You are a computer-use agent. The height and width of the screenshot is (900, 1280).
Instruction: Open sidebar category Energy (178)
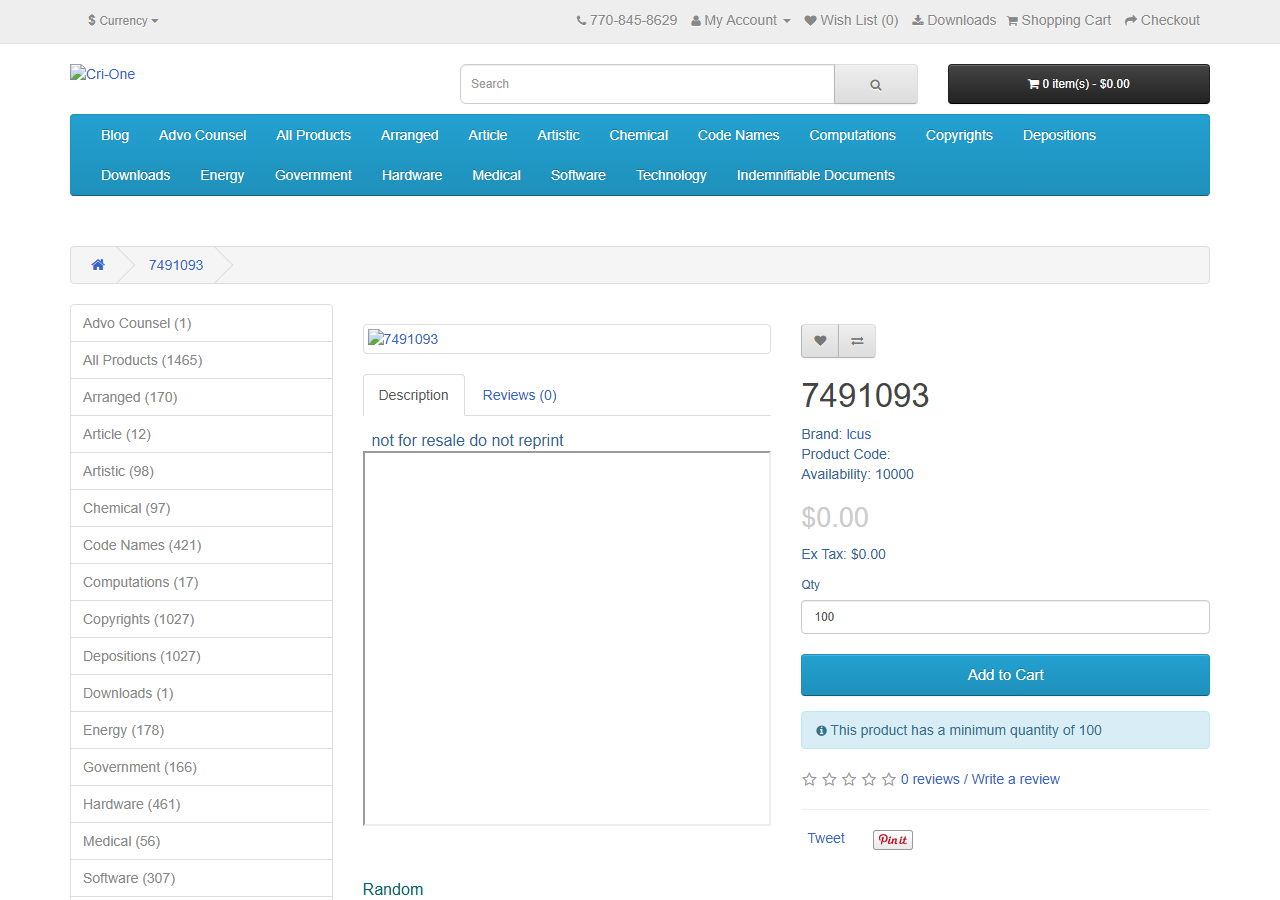tap(201, 730)
